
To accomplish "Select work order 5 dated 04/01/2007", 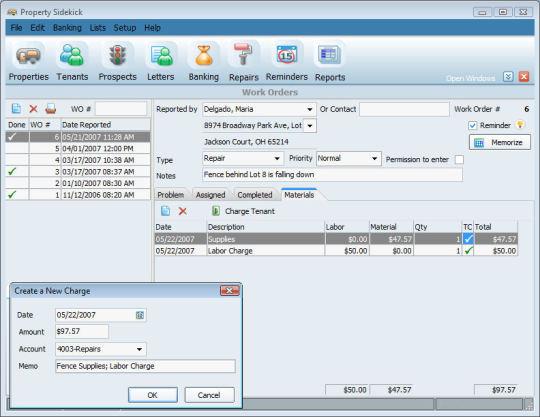I will 78,148.
